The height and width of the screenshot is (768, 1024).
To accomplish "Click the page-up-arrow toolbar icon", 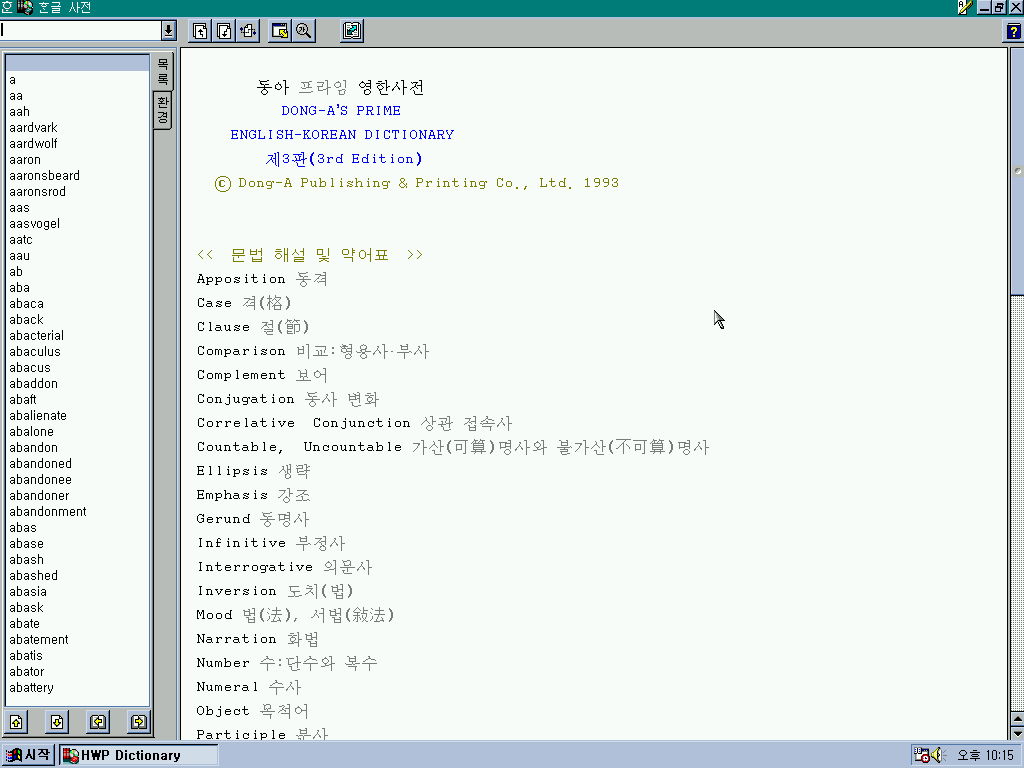I will click(200, 31).
